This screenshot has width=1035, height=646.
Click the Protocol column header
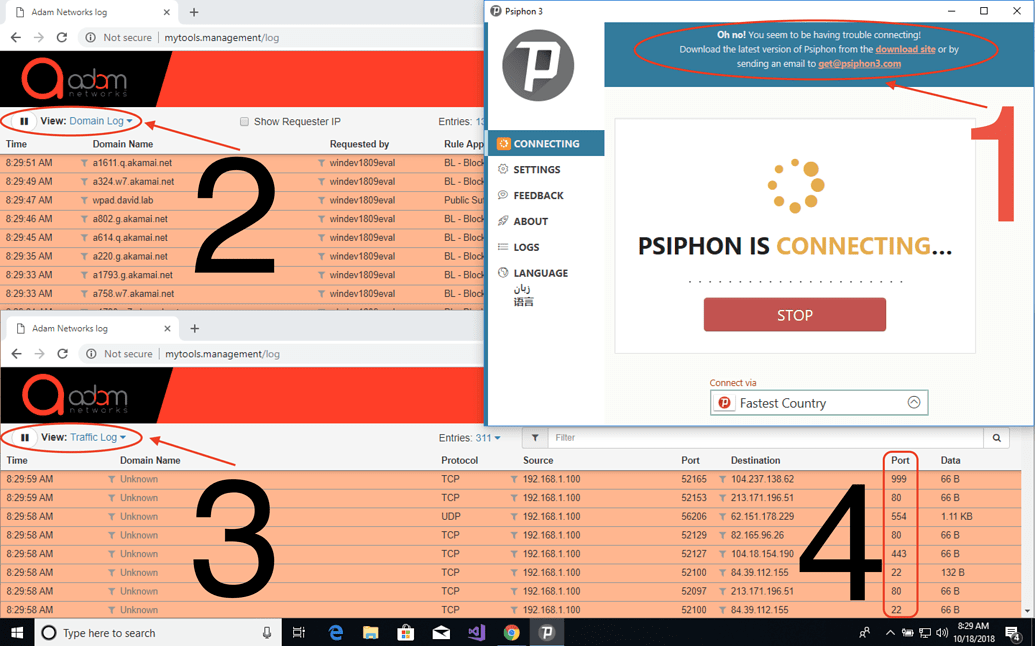[x=459, y=460]
